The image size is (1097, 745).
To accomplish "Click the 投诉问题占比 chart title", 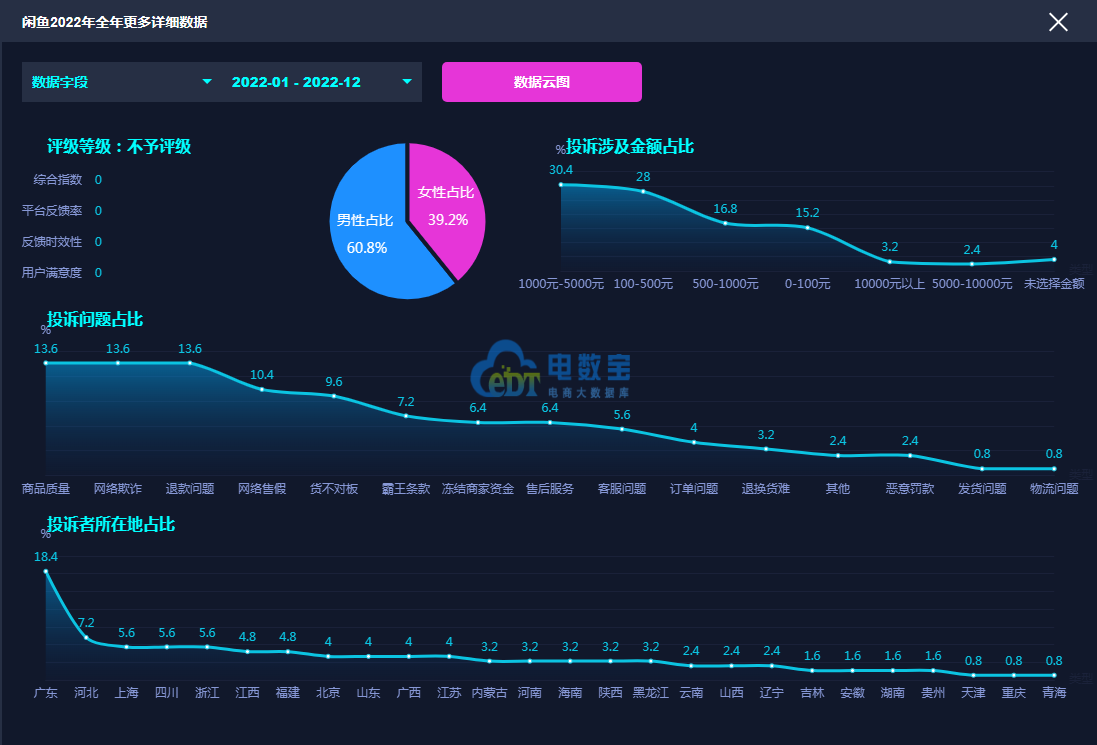I will (x=95, y=320).
